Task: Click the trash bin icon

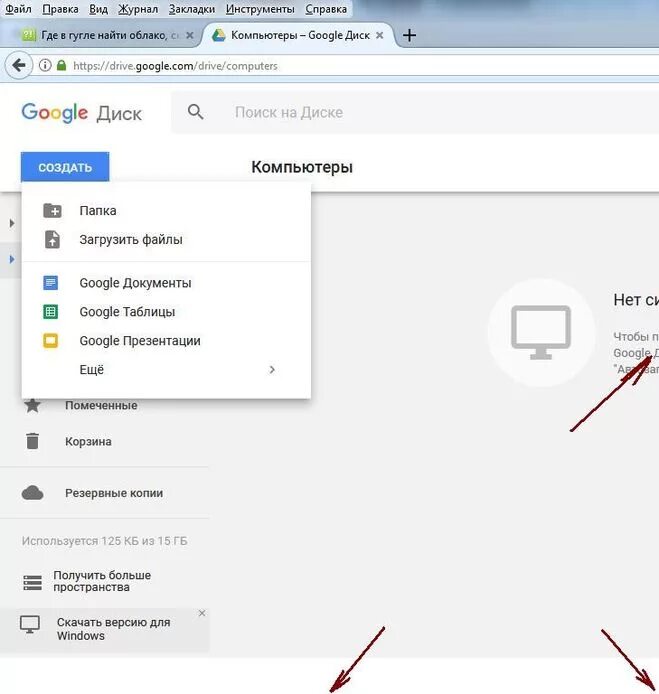Action: point(32,441)
